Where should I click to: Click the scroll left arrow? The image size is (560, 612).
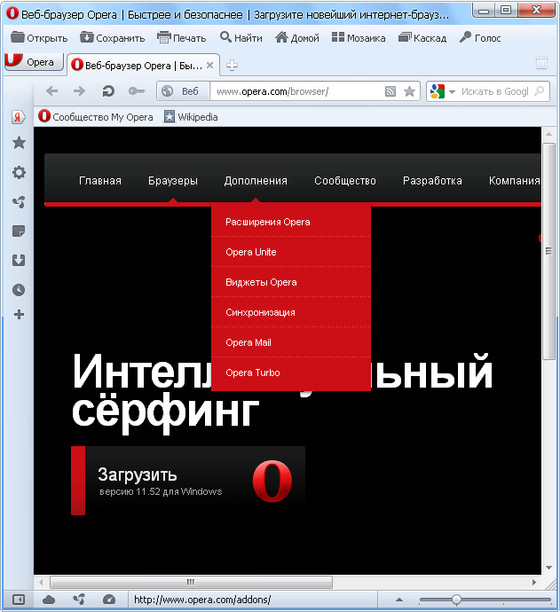point(41,582)
